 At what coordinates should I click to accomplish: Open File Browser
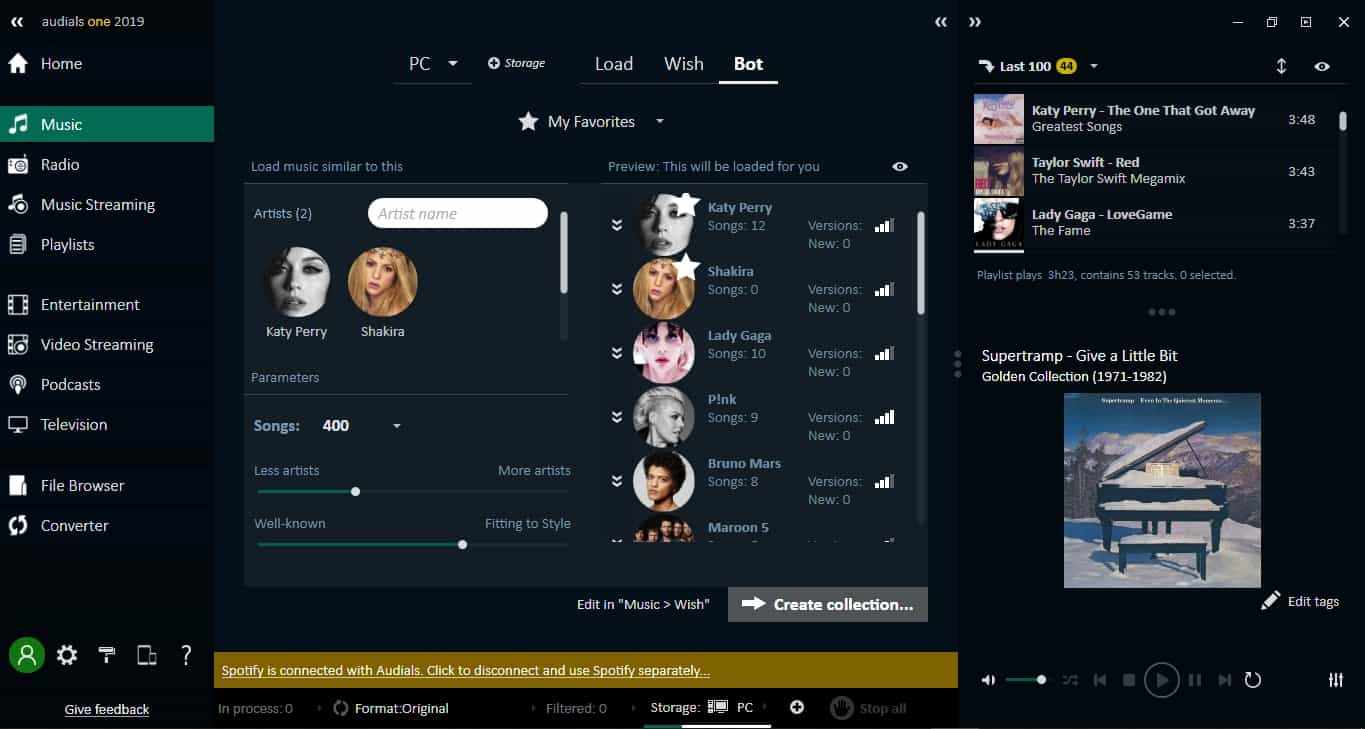click(107, 485)
